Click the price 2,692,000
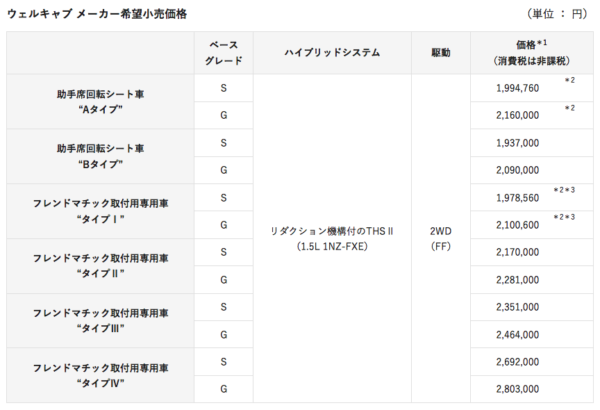Image resolution: width=600 pixels, height=410 pixels. pyautogui.click(x=517, y=362)
